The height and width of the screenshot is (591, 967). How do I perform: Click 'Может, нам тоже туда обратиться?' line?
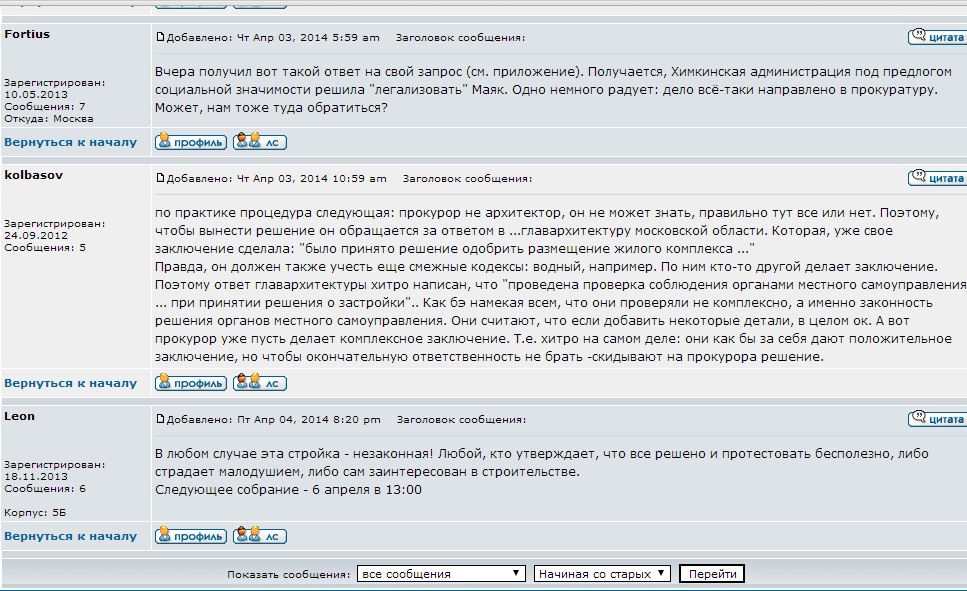click(271, 108)
